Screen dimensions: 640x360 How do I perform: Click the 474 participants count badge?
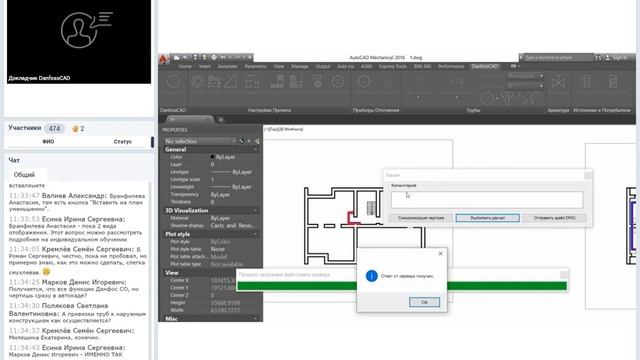point(54,129)
